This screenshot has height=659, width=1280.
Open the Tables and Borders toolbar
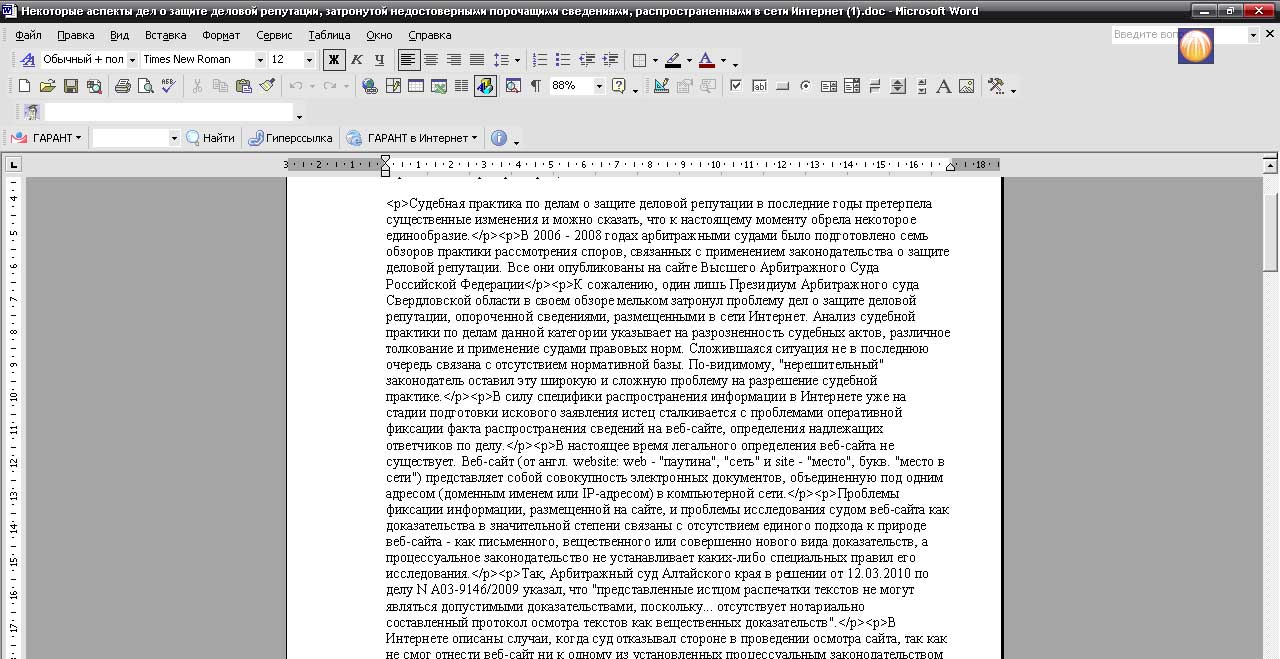[x=393, y=86]
